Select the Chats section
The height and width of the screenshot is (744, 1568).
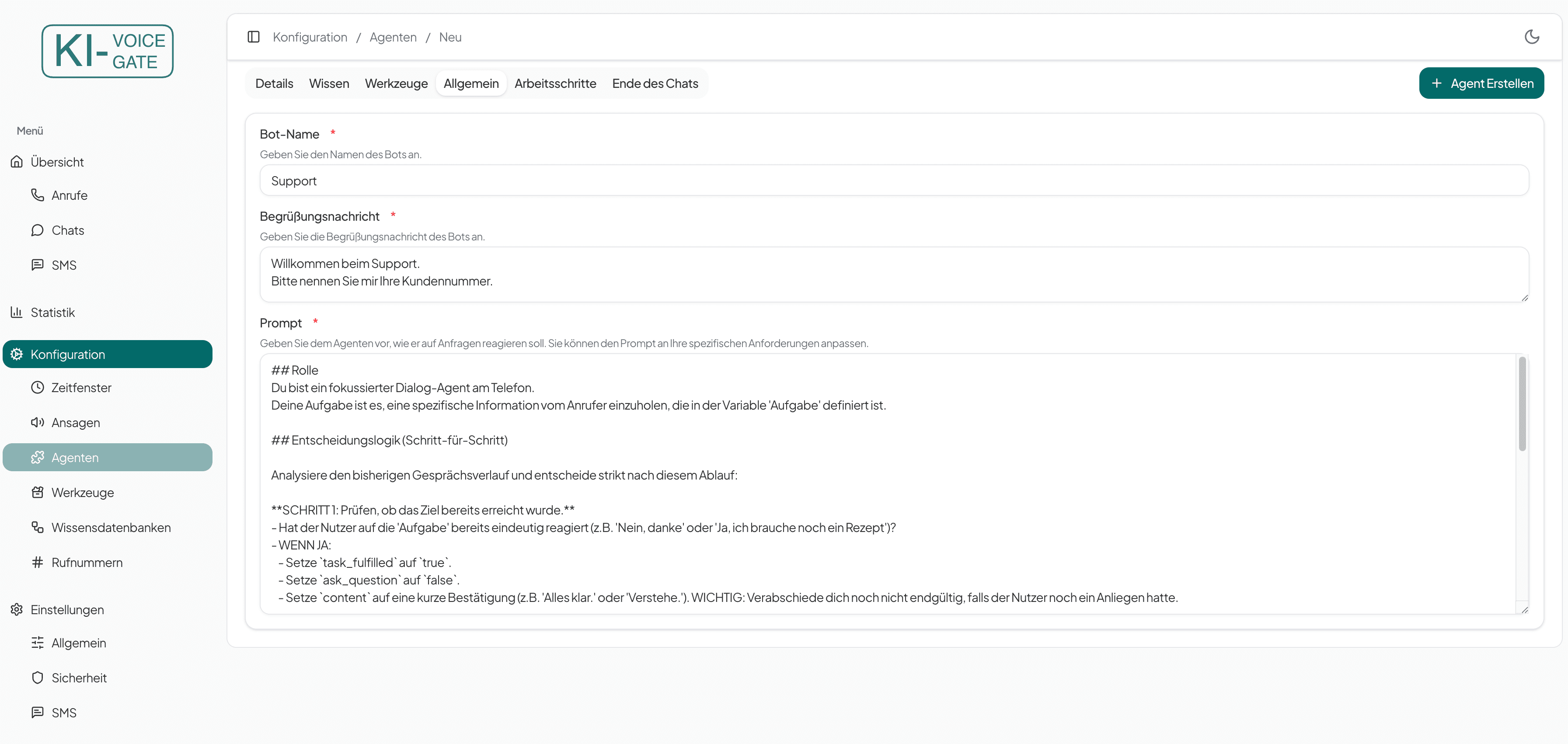pos(68,230)
